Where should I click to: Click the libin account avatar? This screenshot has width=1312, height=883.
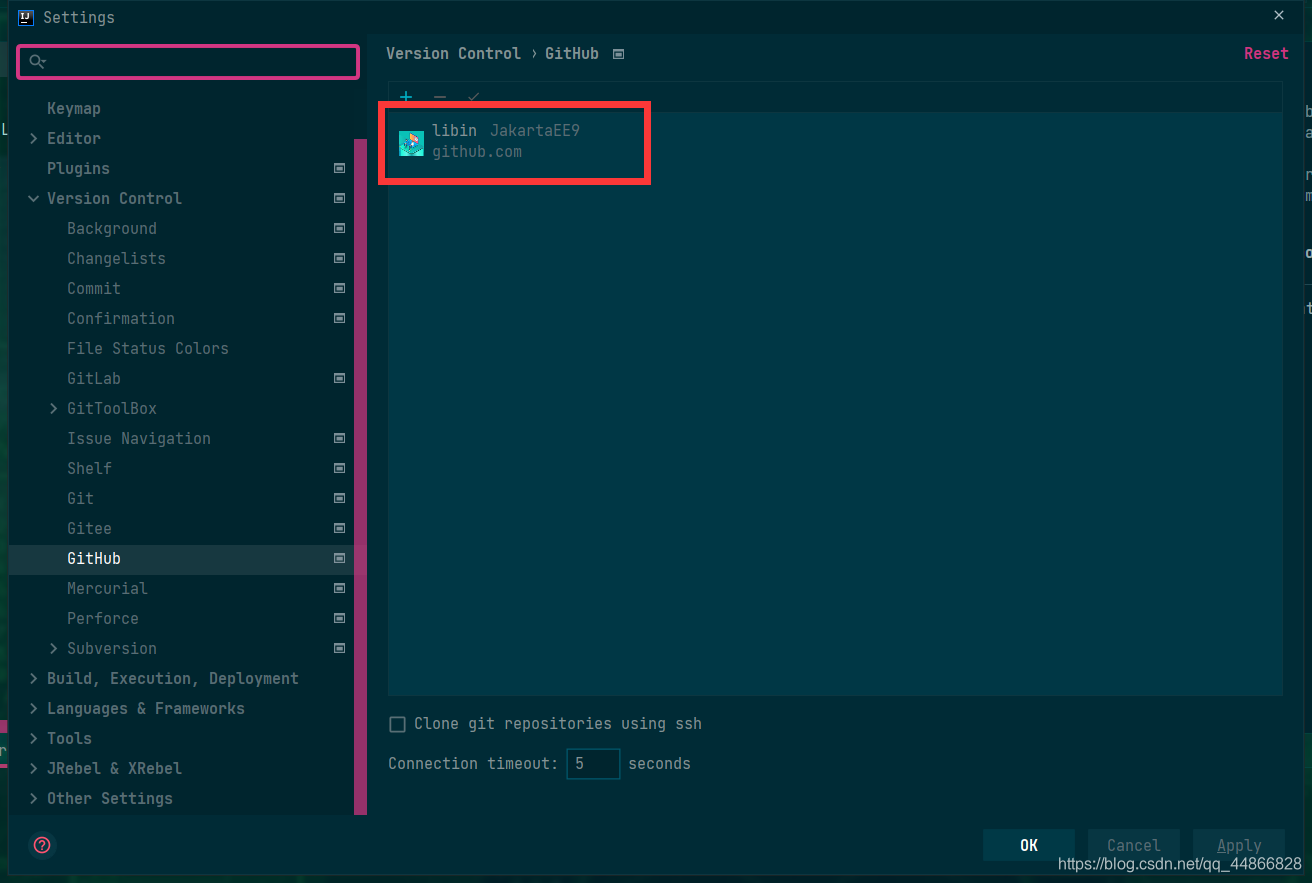click(411, 143)
